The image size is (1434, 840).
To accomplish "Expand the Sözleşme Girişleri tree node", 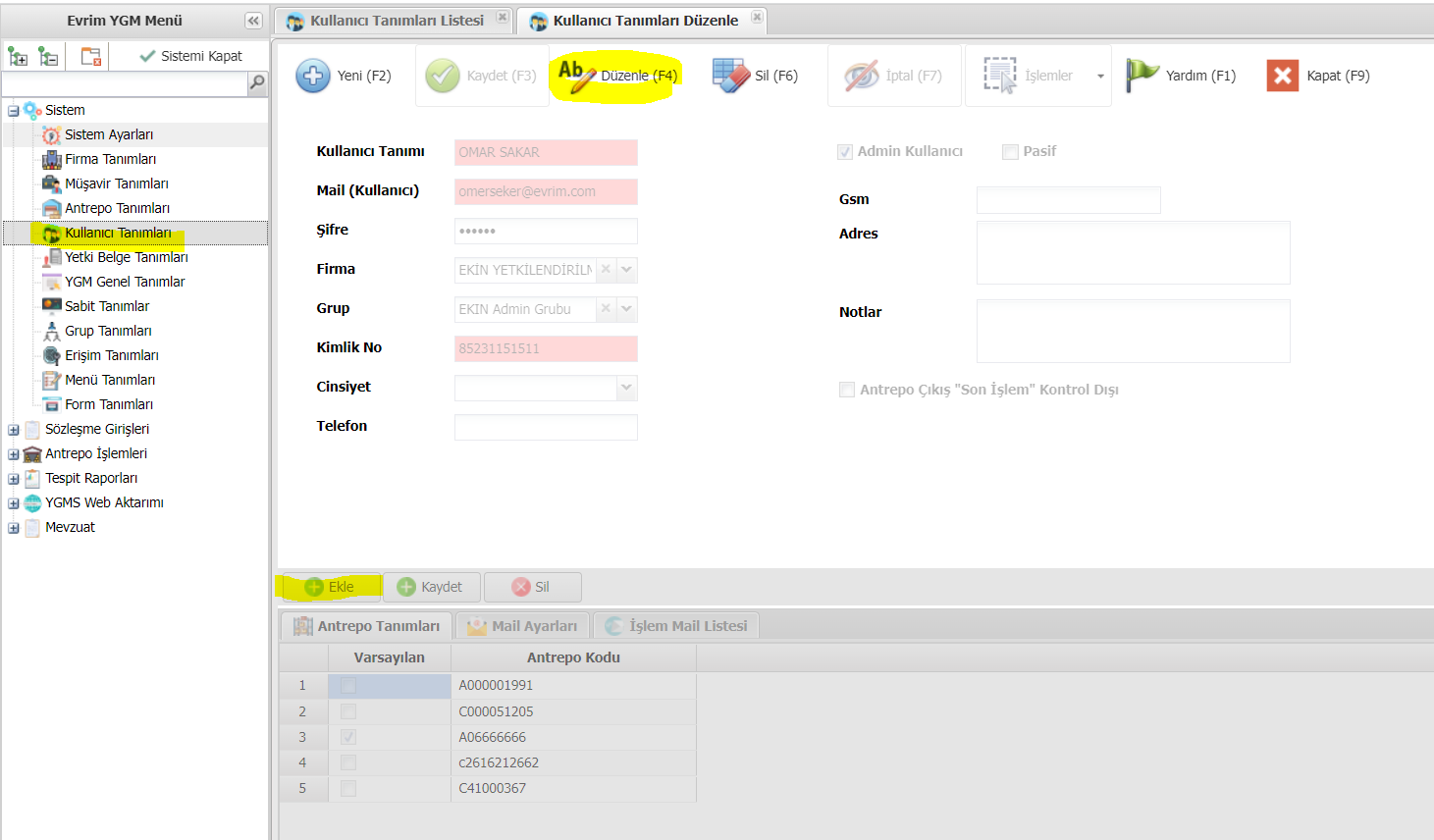I will point(14,430).
